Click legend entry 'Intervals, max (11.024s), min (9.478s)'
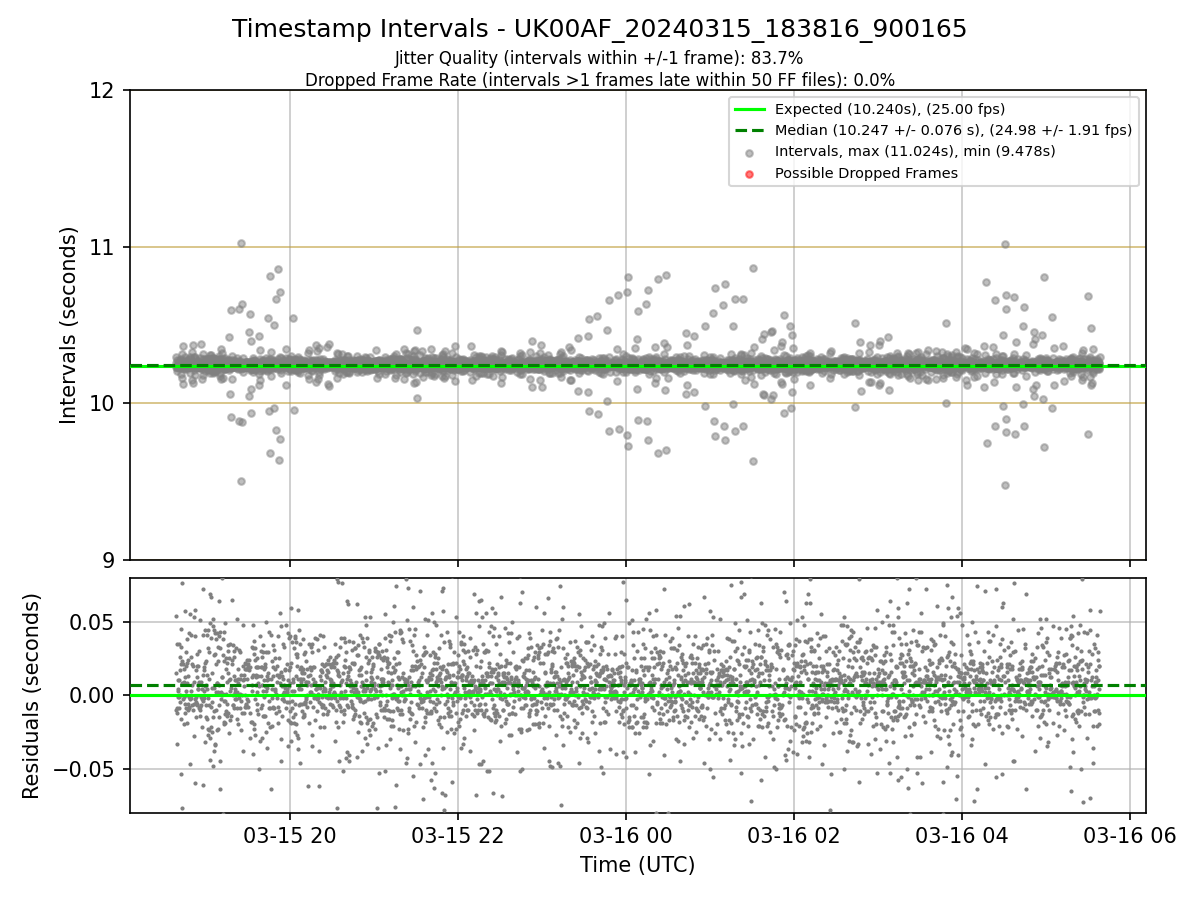The image size is (1200, 900). tap(915, 151)
